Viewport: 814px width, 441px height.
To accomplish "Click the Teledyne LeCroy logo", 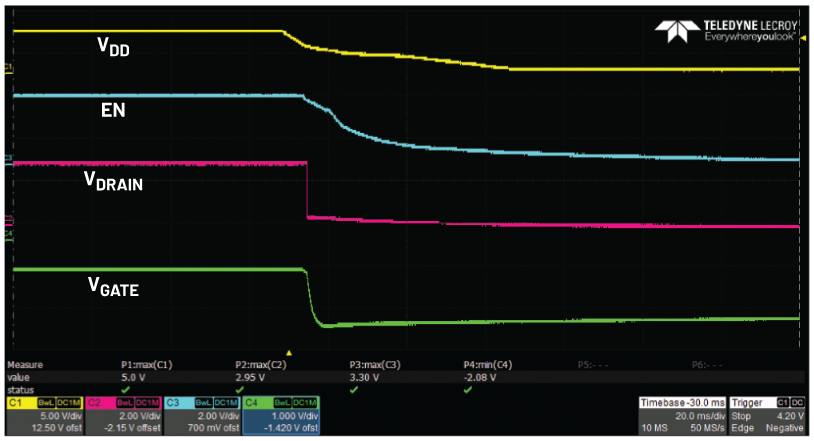I will [726, 29].
